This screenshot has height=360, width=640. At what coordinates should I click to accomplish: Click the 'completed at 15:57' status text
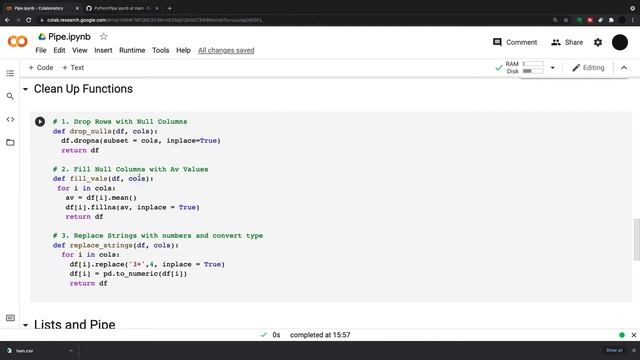(x=320, y=335)
